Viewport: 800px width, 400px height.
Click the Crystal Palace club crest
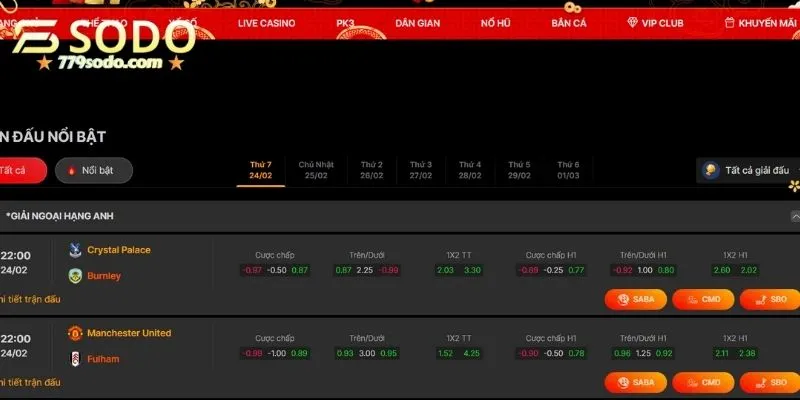coord(75,250)
